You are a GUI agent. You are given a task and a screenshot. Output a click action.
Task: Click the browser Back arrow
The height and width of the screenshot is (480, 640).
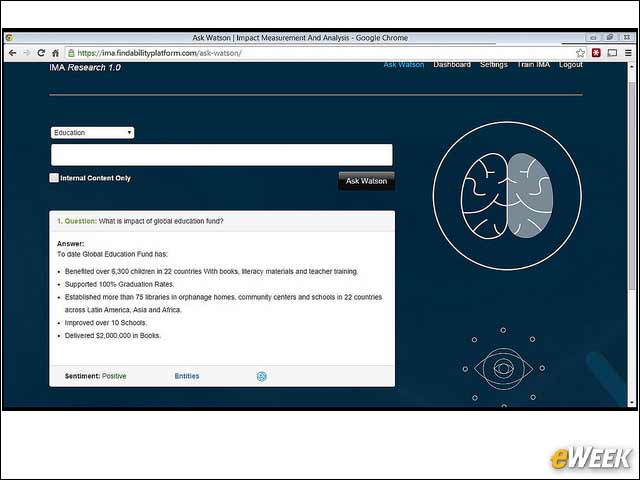point(12,53)
